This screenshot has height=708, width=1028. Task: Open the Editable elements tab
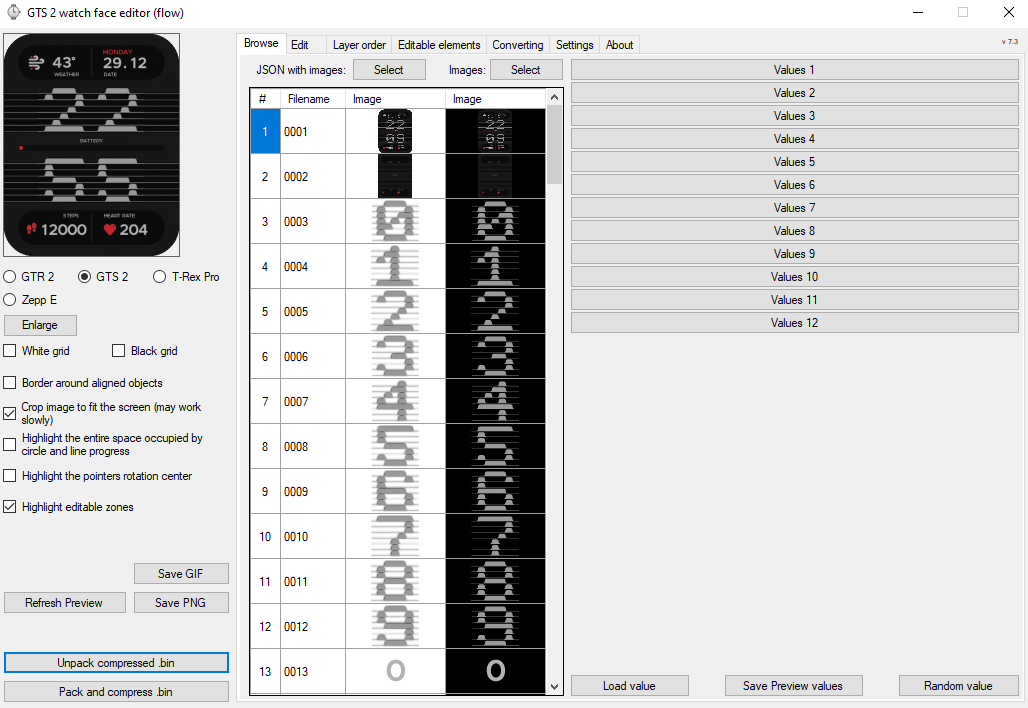(439, 45)
